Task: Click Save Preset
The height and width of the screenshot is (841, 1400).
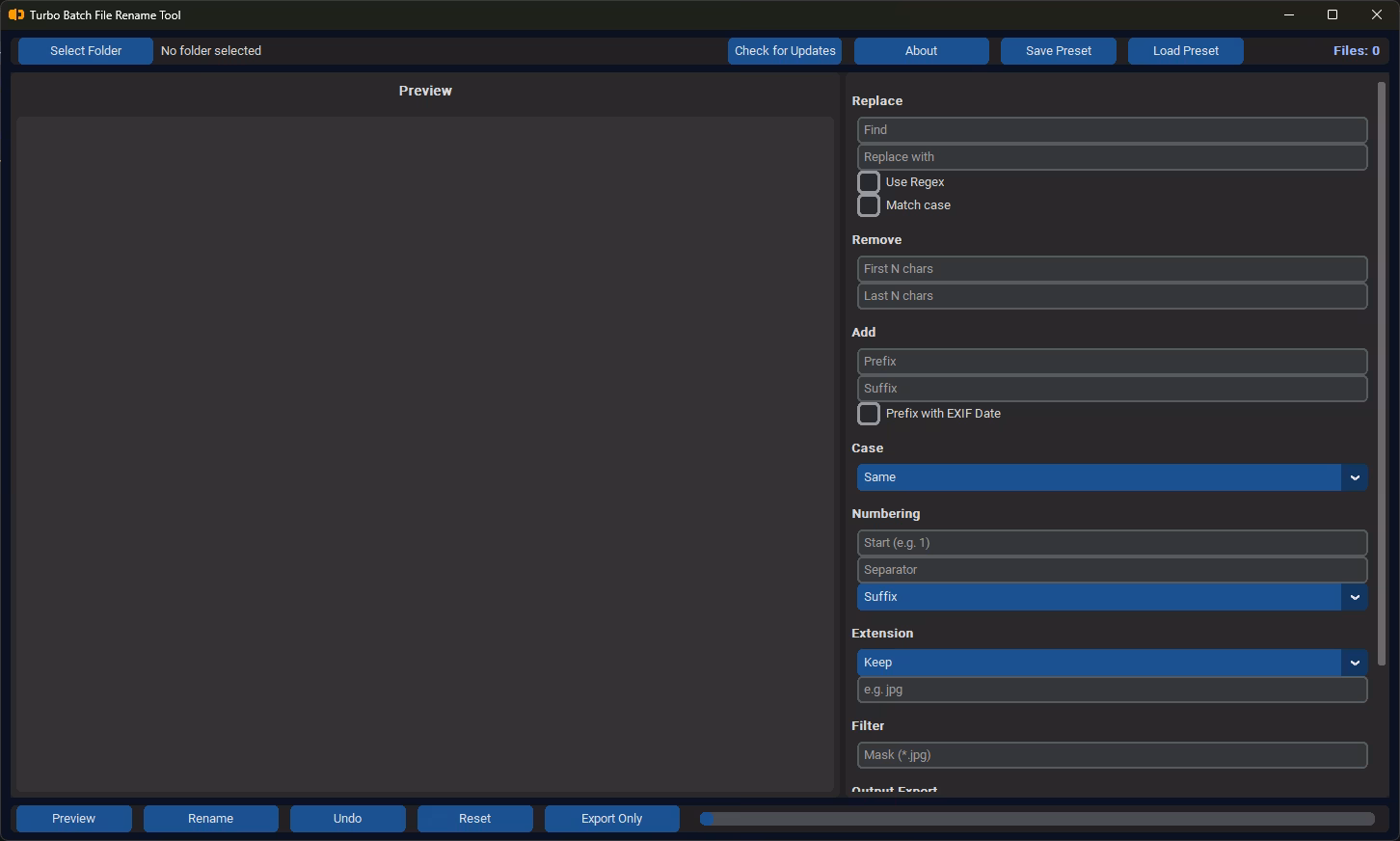Action: 1059,51
